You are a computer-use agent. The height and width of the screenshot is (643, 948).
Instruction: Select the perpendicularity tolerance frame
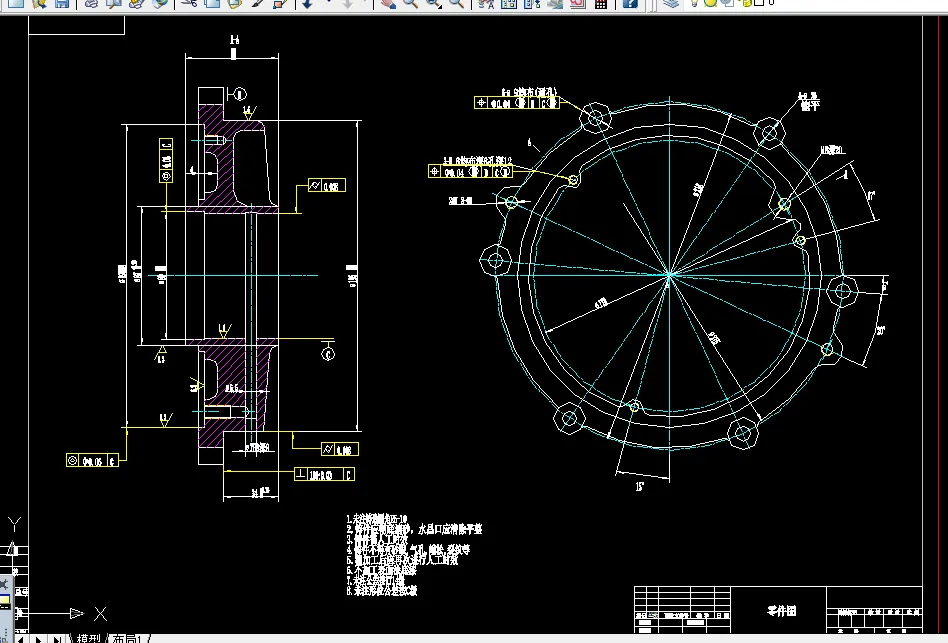point(324,474)
